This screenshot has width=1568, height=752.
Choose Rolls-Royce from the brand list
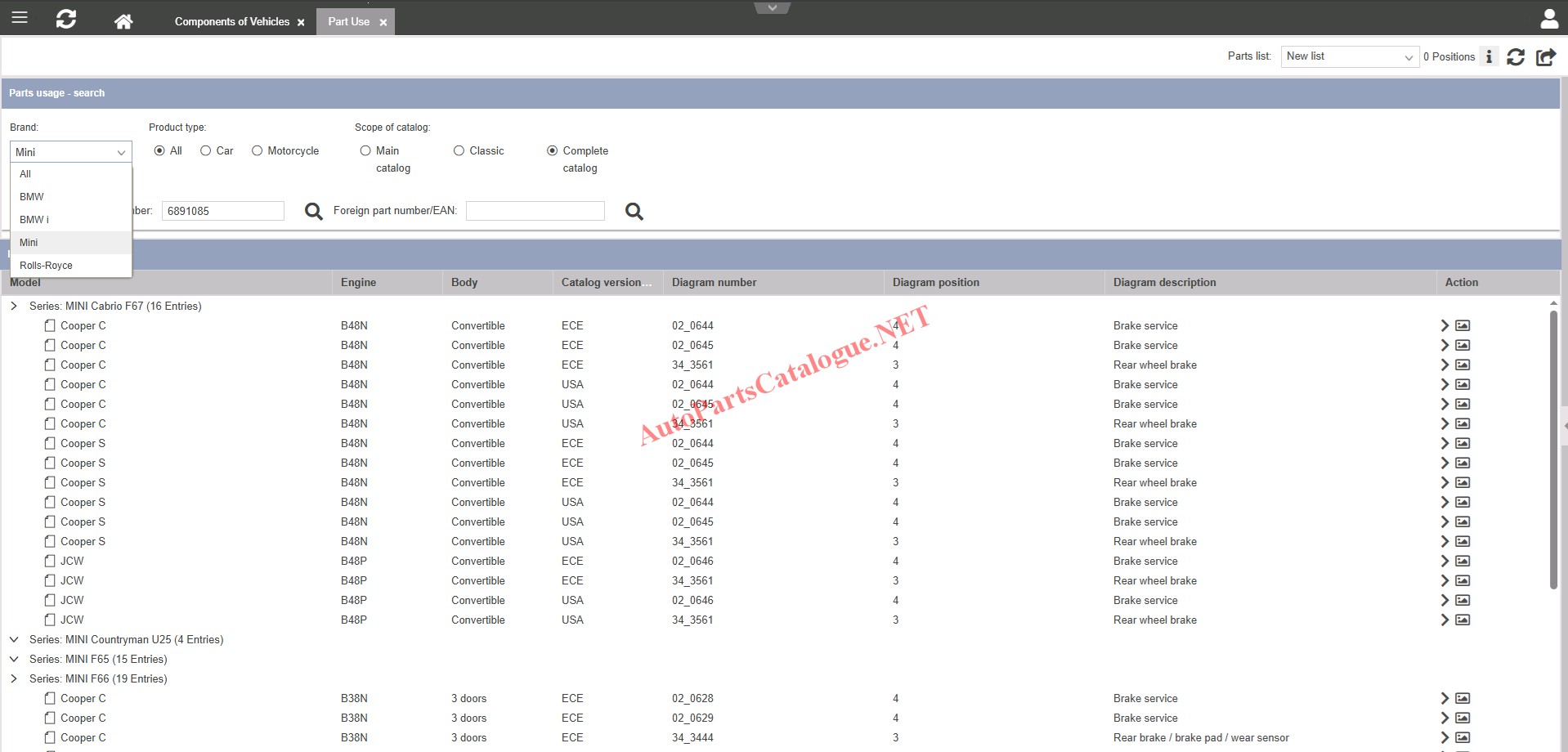47,265
